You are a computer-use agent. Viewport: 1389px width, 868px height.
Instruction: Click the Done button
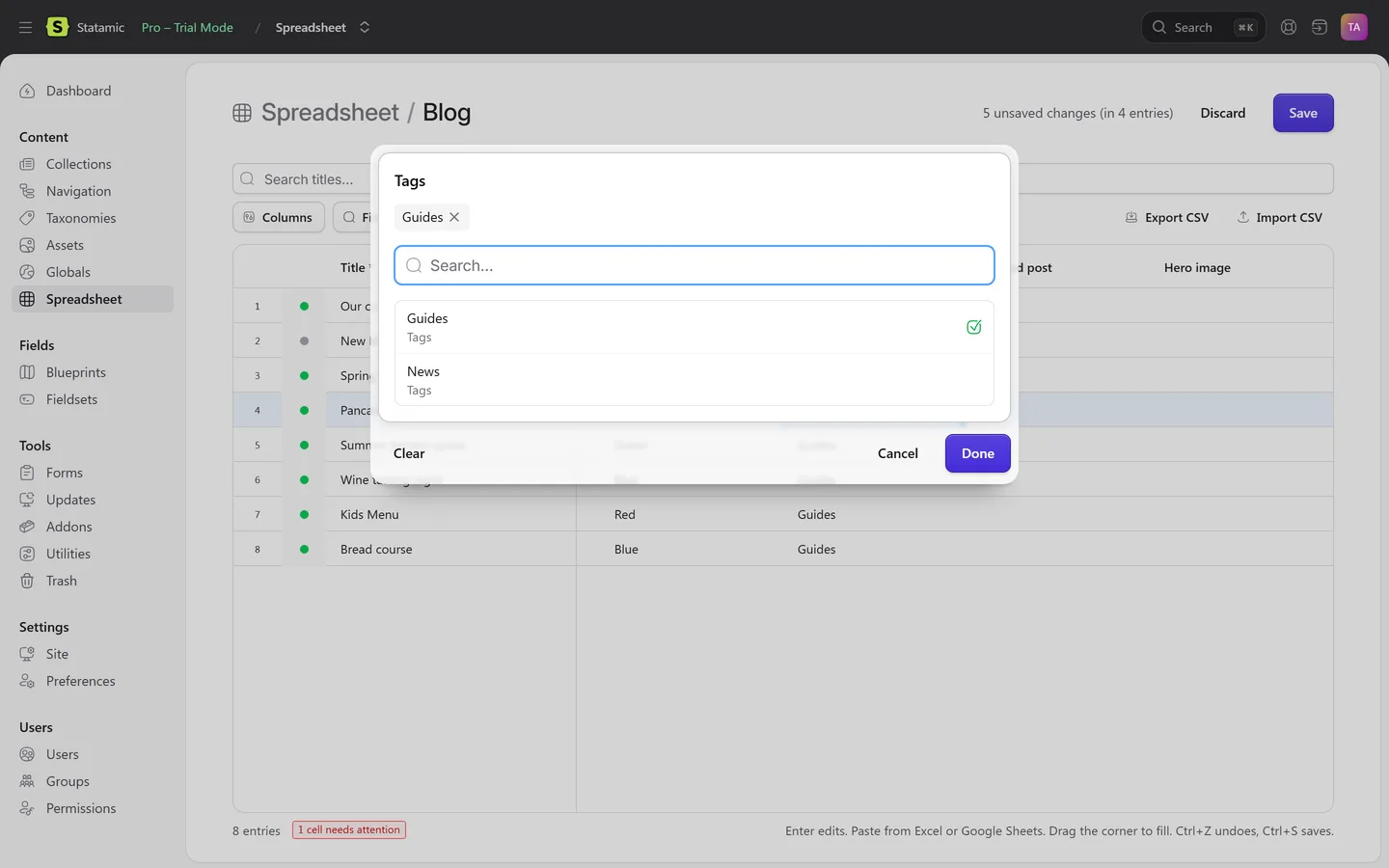click(978, 453)
